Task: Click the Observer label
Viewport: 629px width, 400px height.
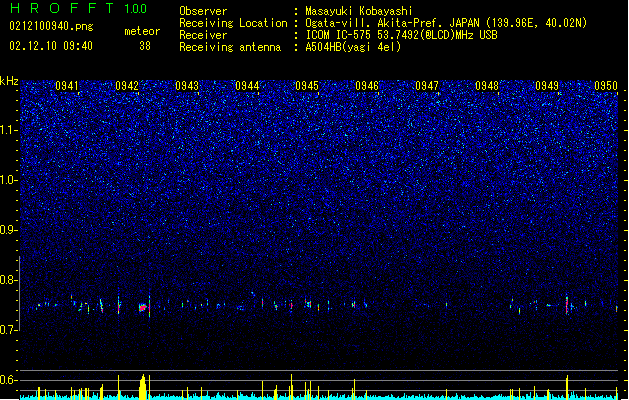Action: click(x=203, y=11)
